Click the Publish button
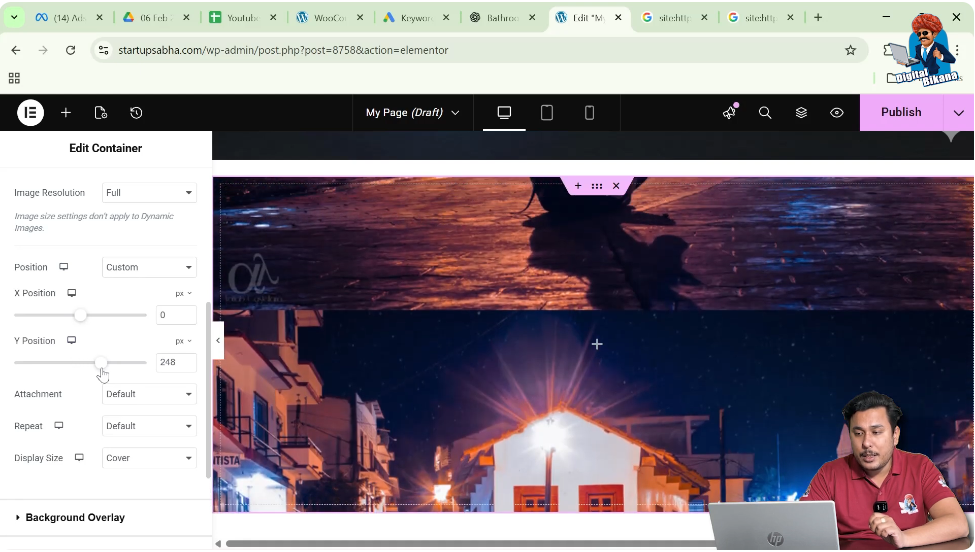 tap(901, 113)
